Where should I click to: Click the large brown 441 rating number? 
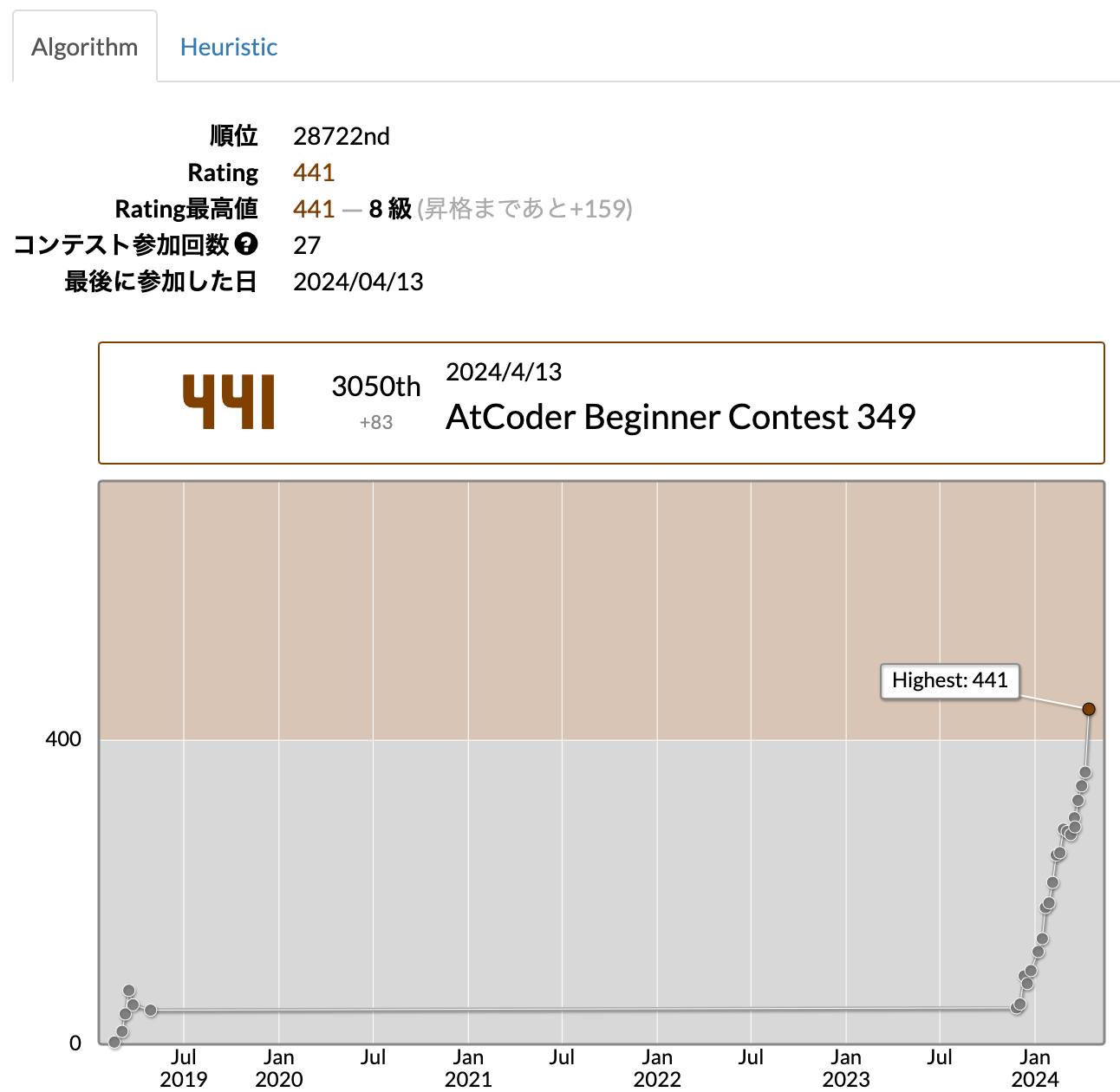click(x=229, y=402)
